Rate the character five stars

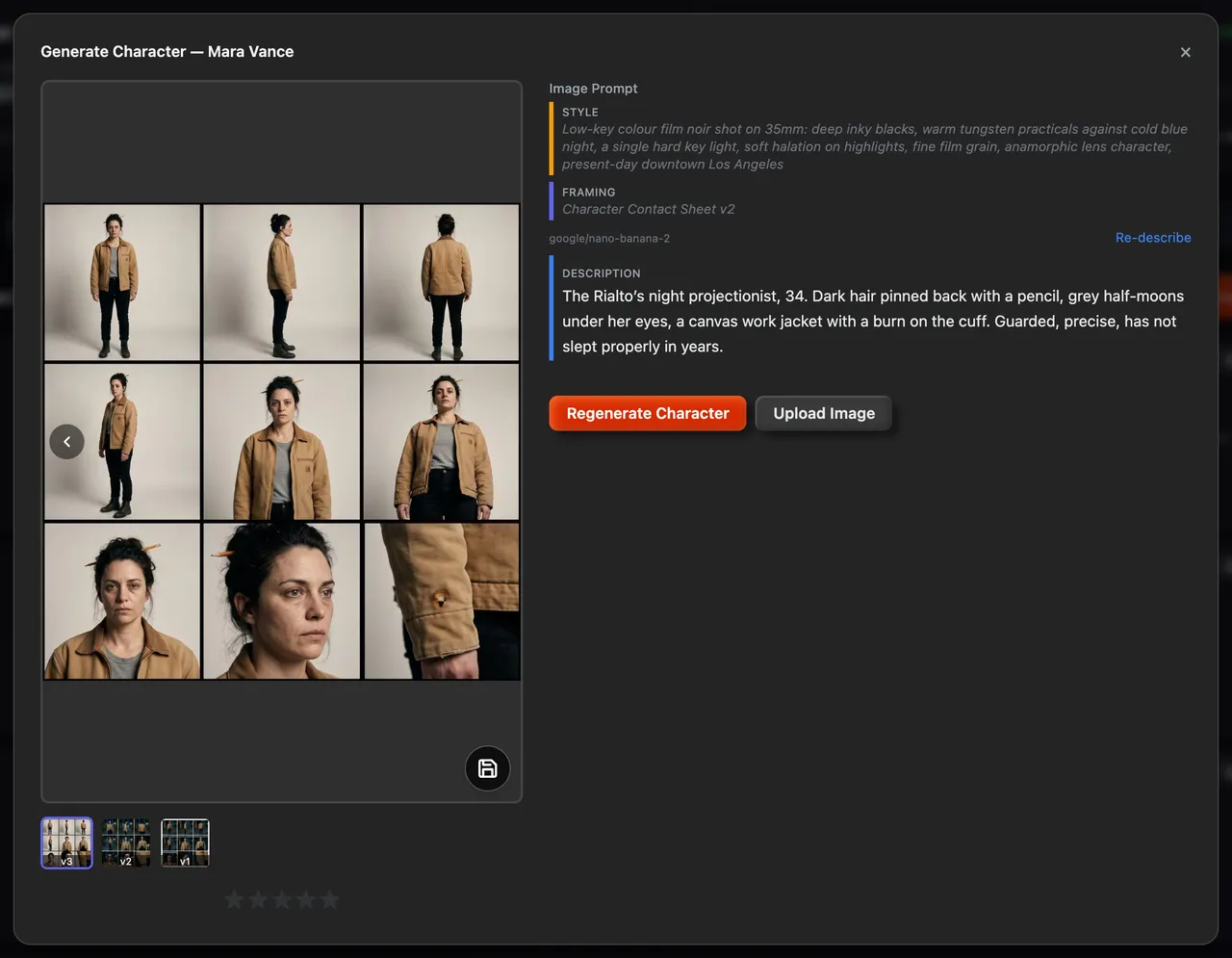[330, 899]
